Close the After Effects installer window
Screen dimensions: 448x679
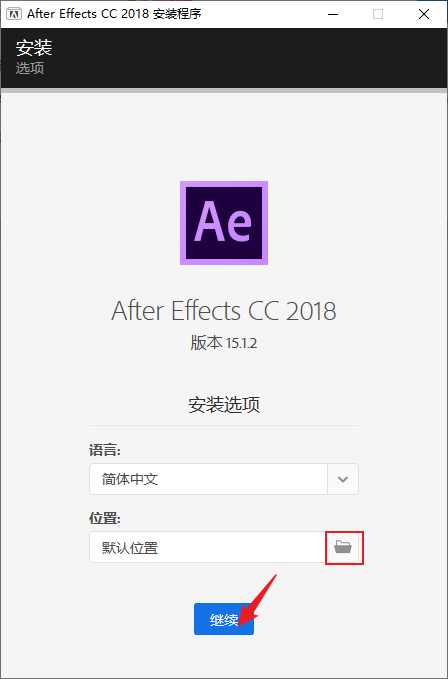[x=424, y=14]
